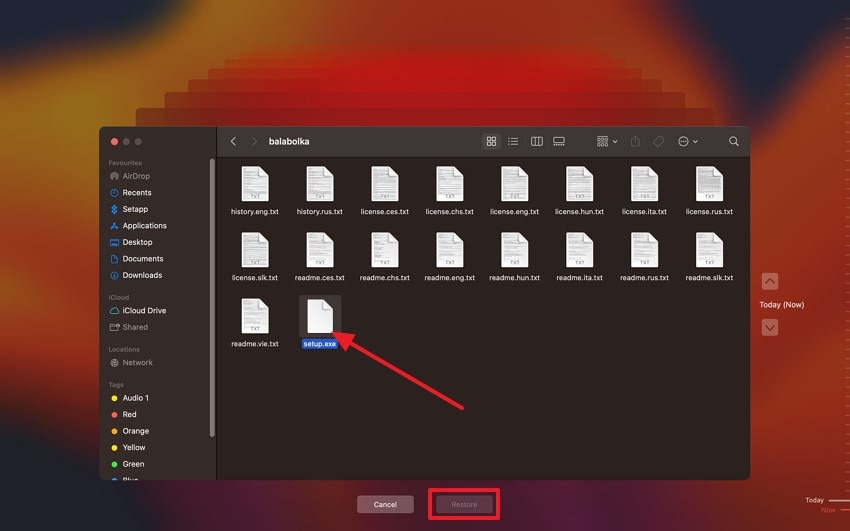The image size is (850, 531).
Task: Select the readme.chs.txt file
Action: [385, 257]
